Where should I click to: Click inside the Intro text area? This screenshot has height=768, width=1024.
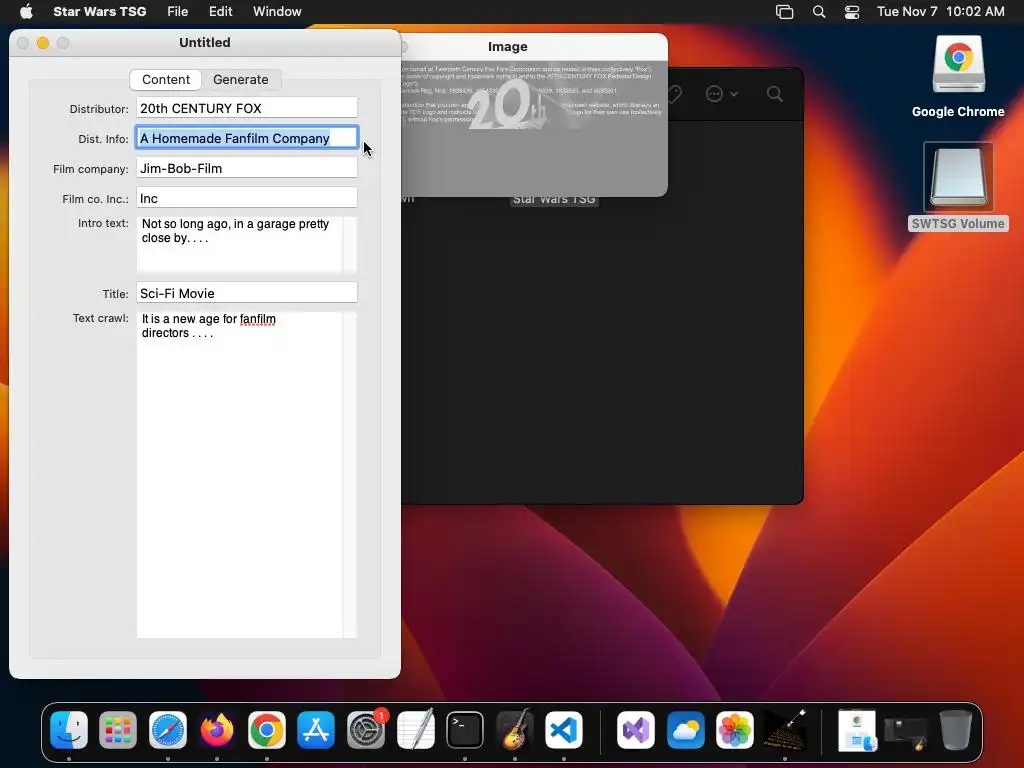tap(239, 244)
